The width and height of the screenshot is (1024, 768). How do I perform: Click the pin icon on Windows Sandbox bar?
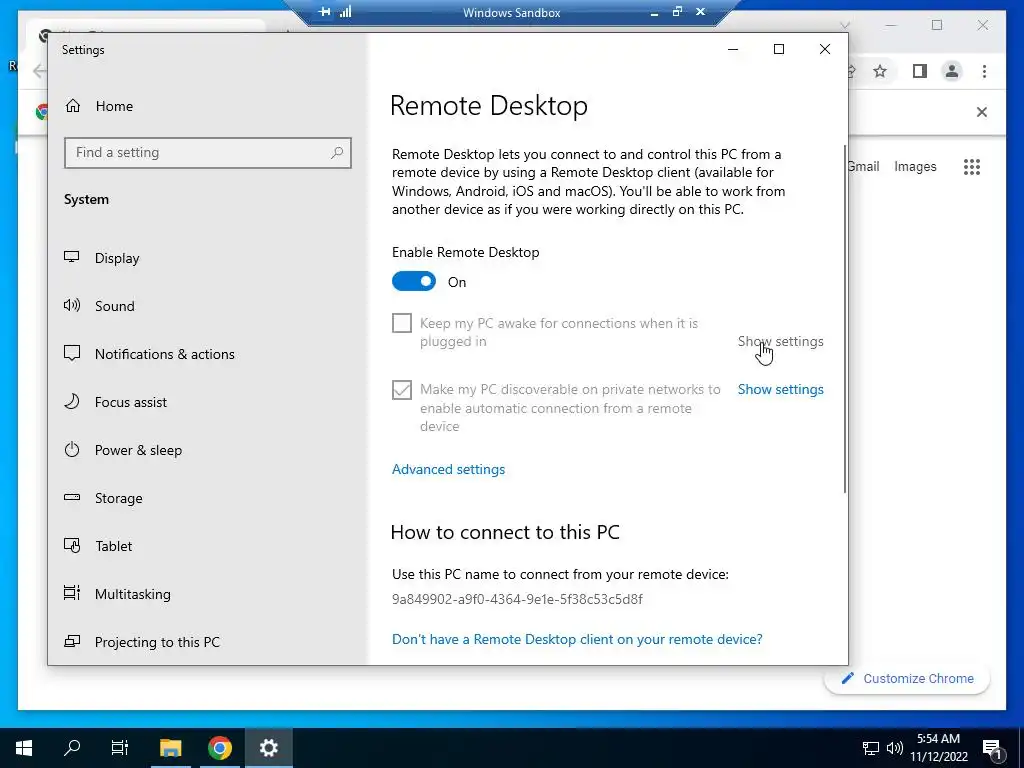(325, 12)
